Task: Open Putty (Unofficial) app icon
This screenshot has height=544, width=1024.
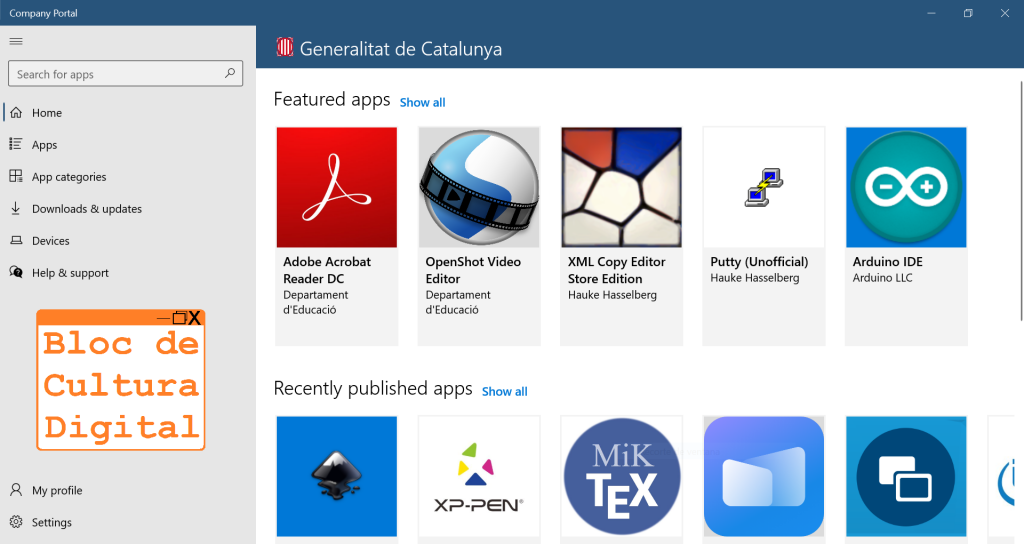Action: tap(764, 188)
